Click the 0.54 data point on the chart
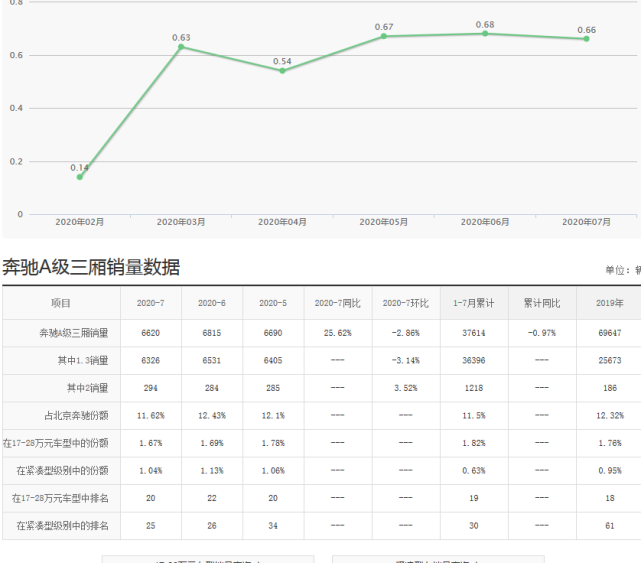 [x=282, y=71]
